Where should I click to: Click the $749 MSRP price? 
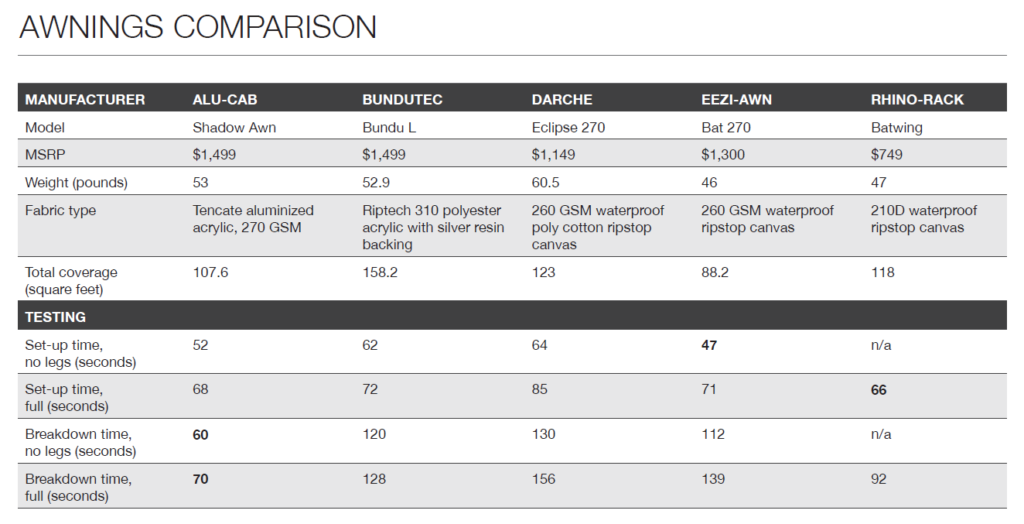[887, 155]
